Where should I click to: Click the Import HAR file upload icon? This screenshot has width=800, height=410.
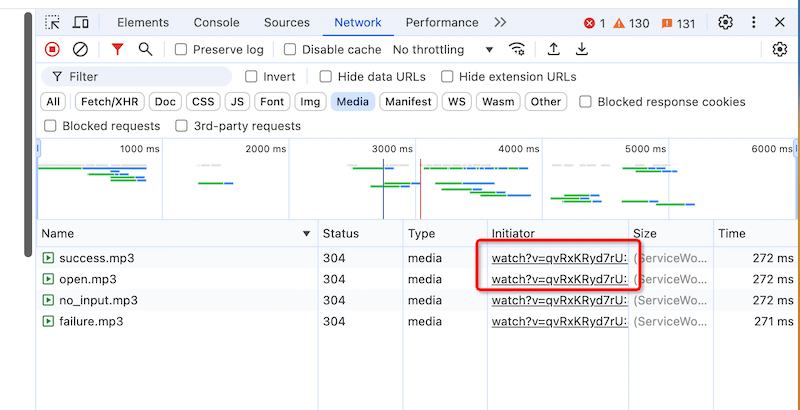[x=553, y=49]
